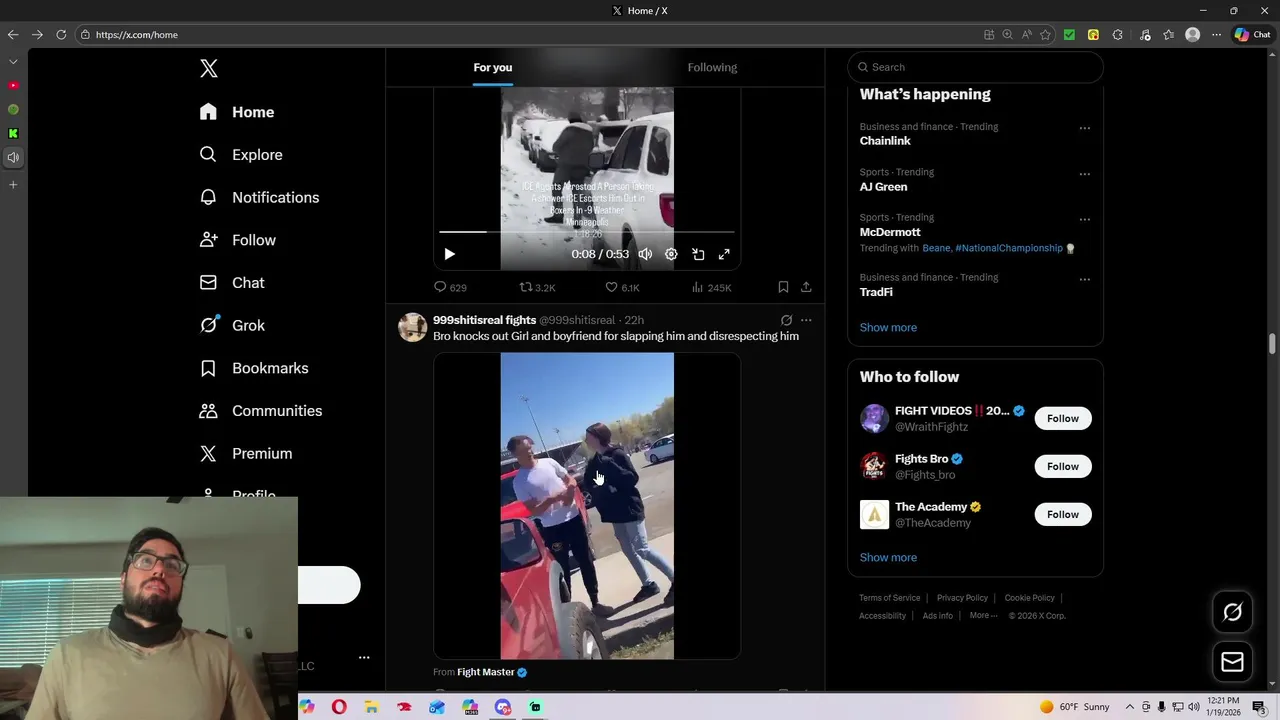Open the 999shitisreal fights profile name
This screenshot has height=720, width=1280.
point(484,320)
